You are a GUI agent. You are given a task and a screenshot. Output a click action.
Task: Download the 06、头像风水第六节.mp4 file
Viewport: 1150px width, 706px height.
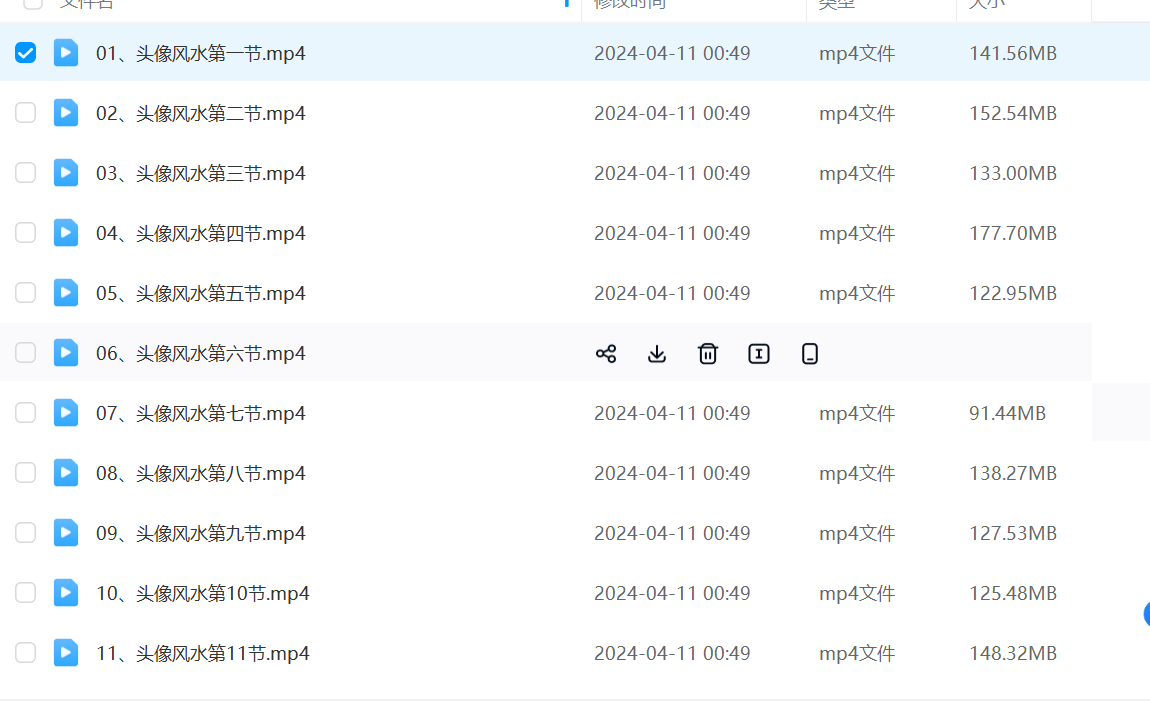click(657, 353)
